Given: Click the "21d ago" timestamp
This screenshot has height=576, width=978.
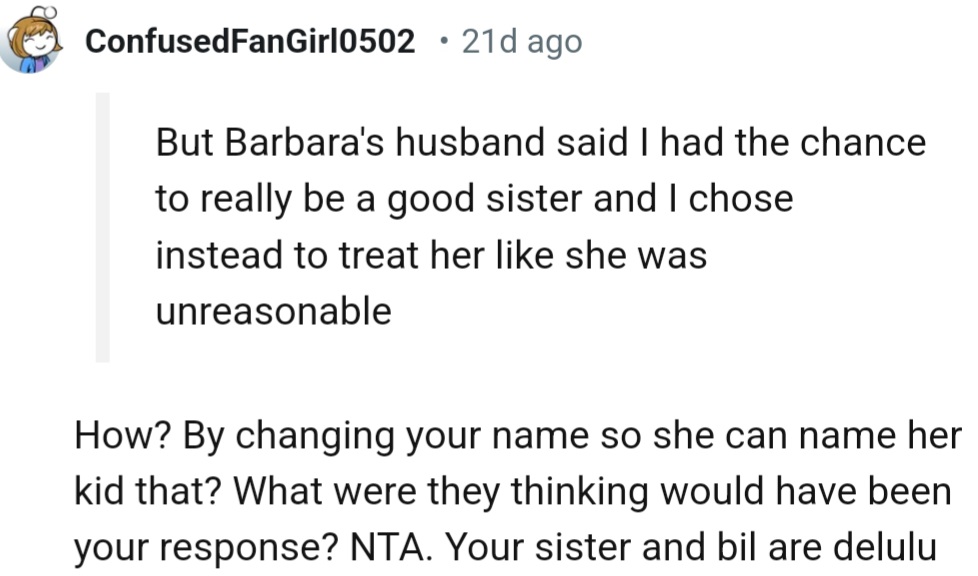Looking at the screenshot, I should [520, 42].
